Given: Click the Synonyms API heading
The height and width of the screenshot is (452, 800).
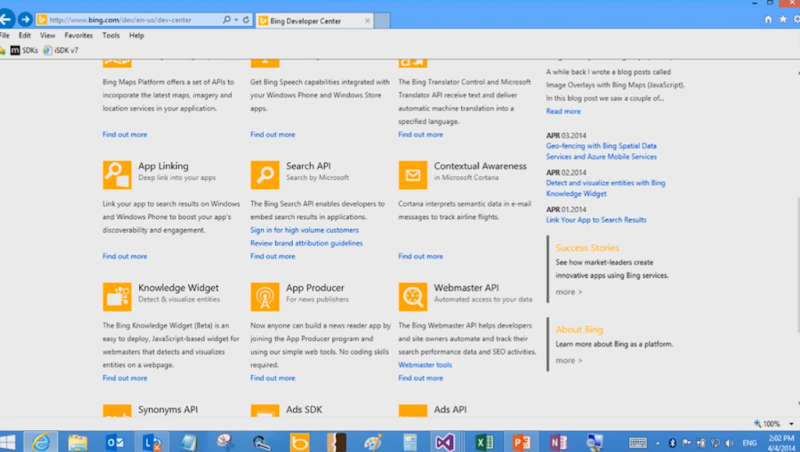Looking at the screenshot, I should click(x=168, y=409).
